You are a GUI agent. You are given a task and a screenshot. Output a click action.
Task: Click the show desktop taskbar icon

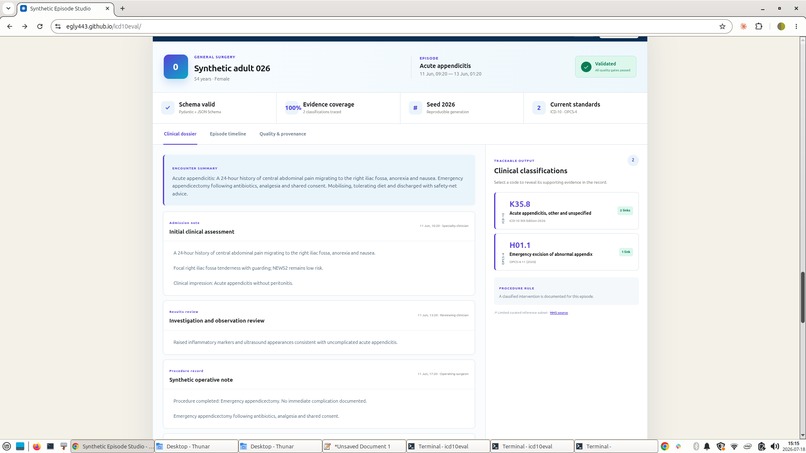click(20, 446)
